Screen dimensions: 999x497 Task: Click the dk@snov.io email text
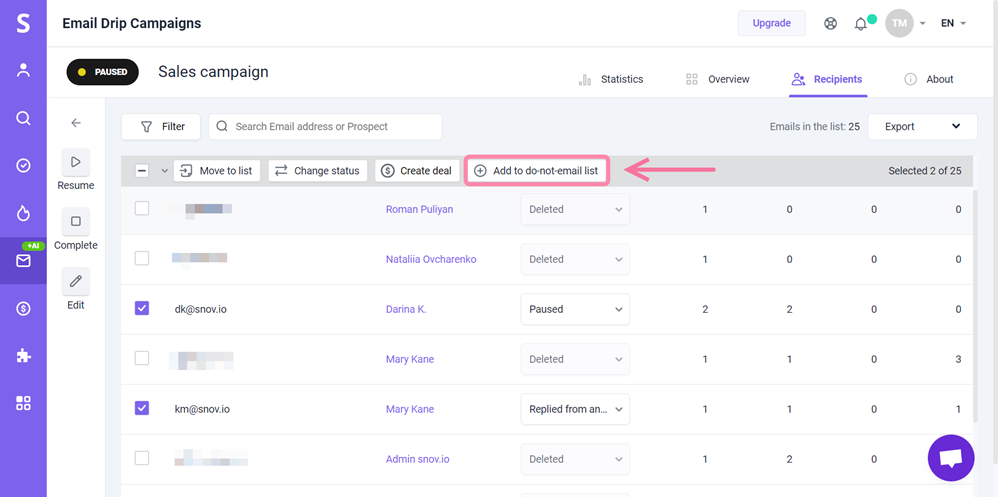(201, 309)
